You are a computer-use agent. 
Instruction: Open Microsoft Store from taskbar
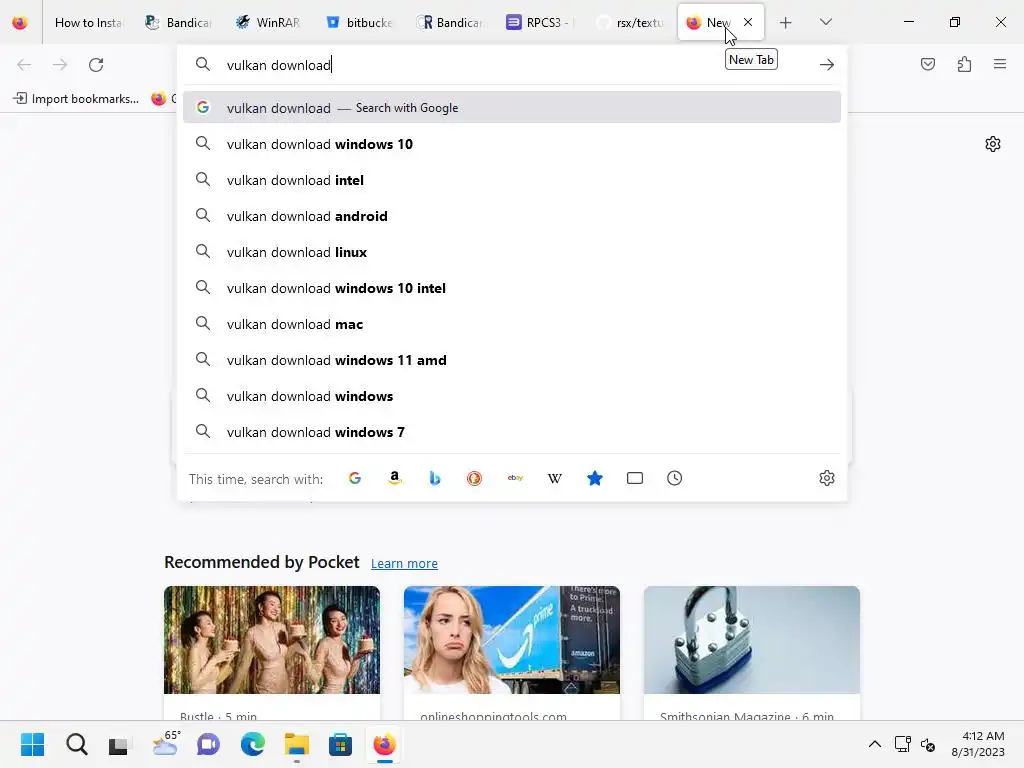[x=340, y=744]
